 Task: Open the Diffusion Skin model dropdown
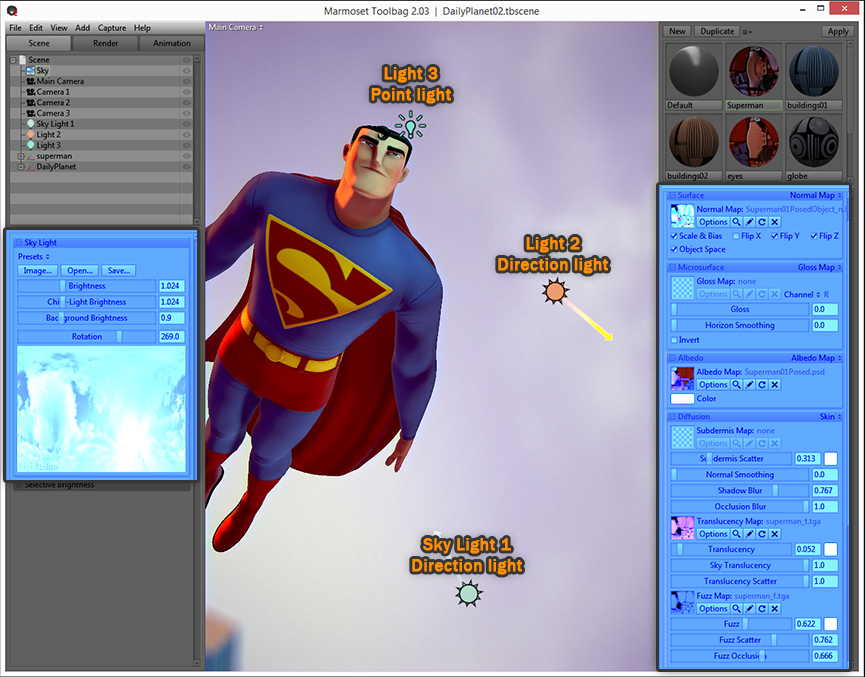[830, 417]
